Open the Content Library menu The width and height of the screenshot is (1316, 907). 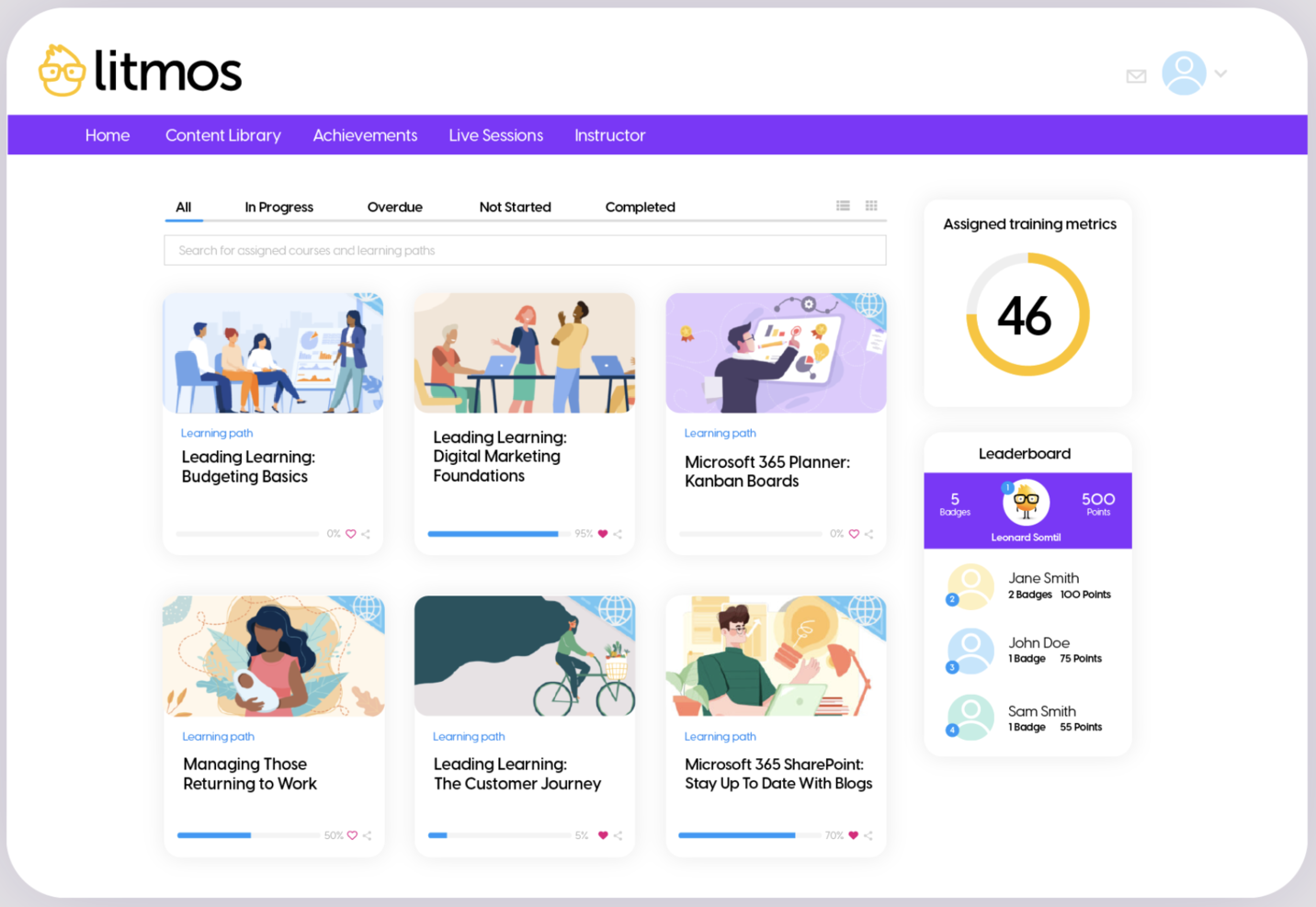point(223,135)
